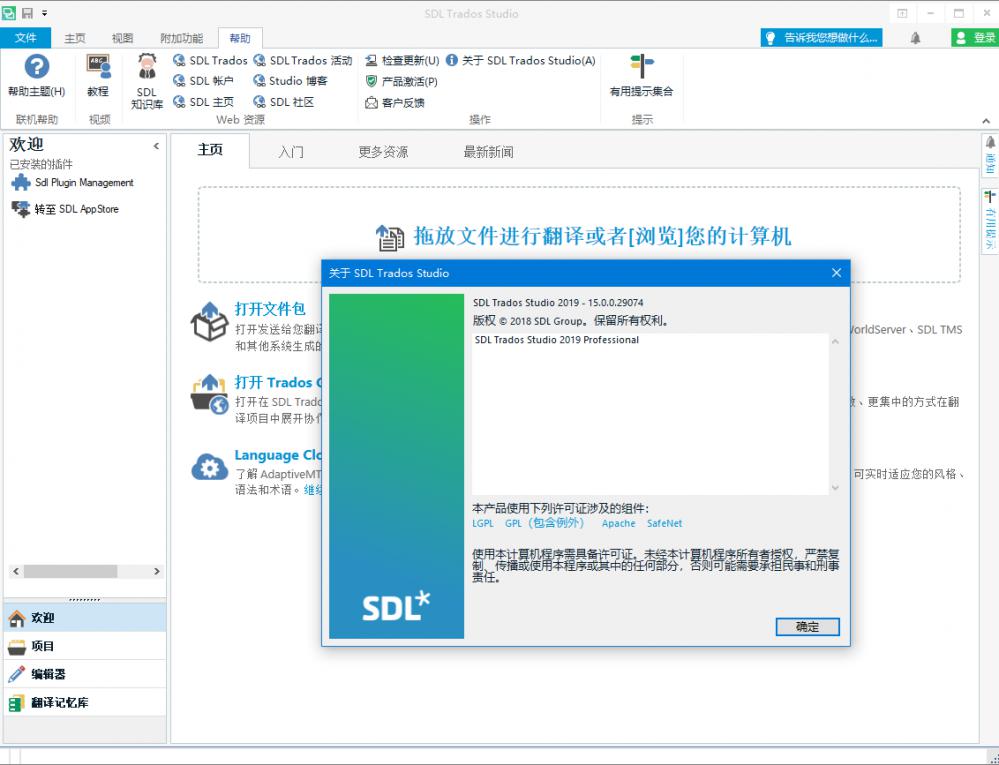This screenshot has height=765, width=999.
Task: Open the 最新新闻 welcome tab
Action: point(488,152)
